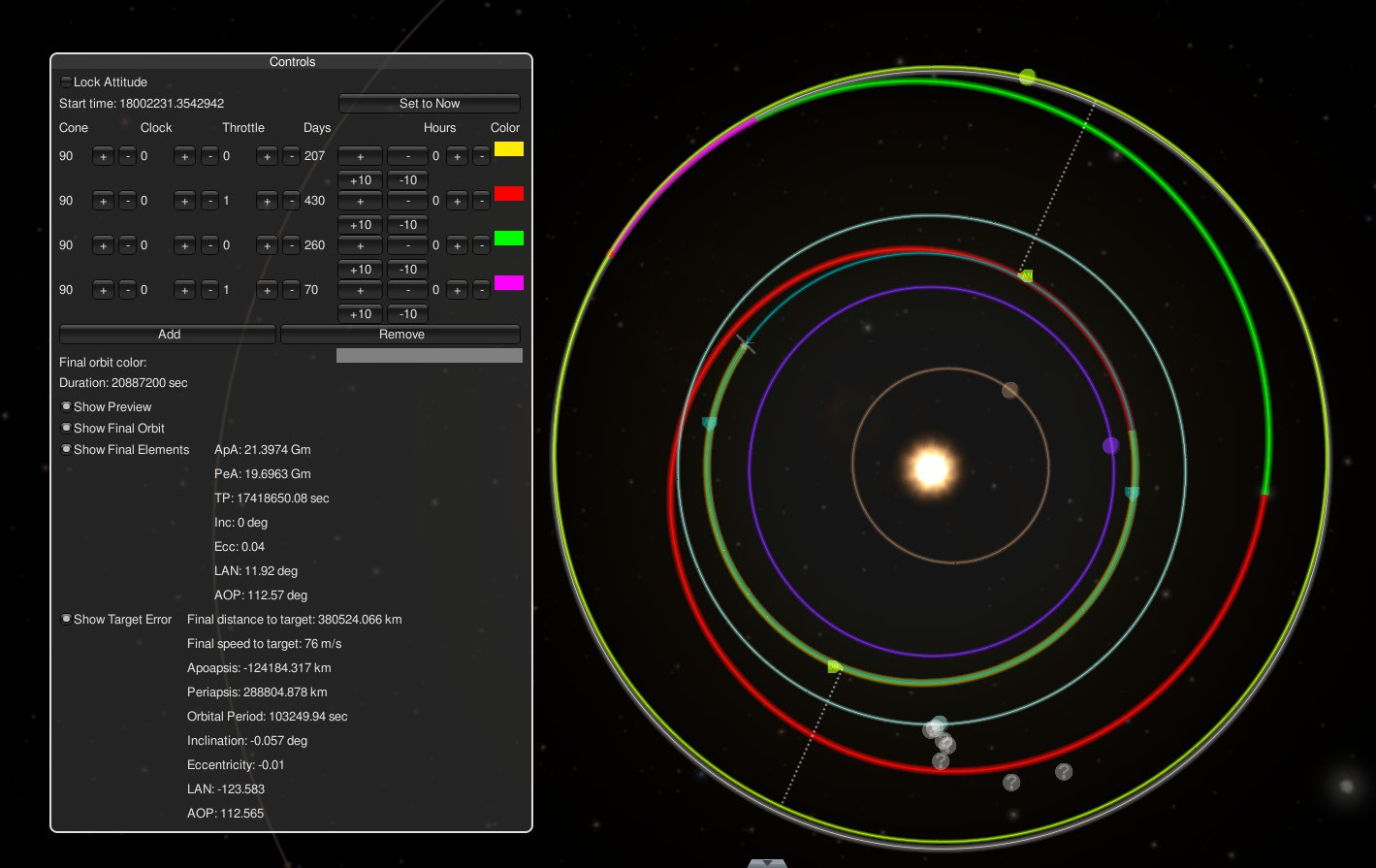Open the green segment color swatch
This screenshot has width=1376, height=868.
(x=509, y=239)
